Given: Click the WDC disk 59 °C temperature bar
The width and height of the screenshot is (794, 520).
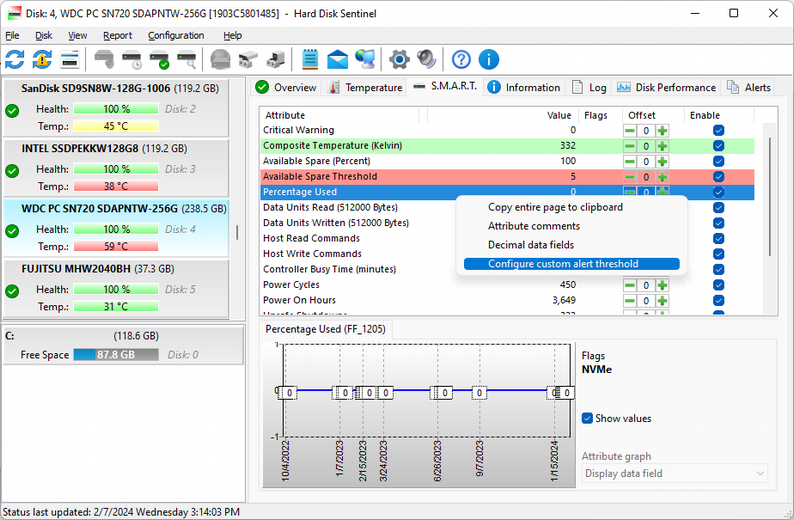Looking at the screenshot, I should click(x=116, y=247).
